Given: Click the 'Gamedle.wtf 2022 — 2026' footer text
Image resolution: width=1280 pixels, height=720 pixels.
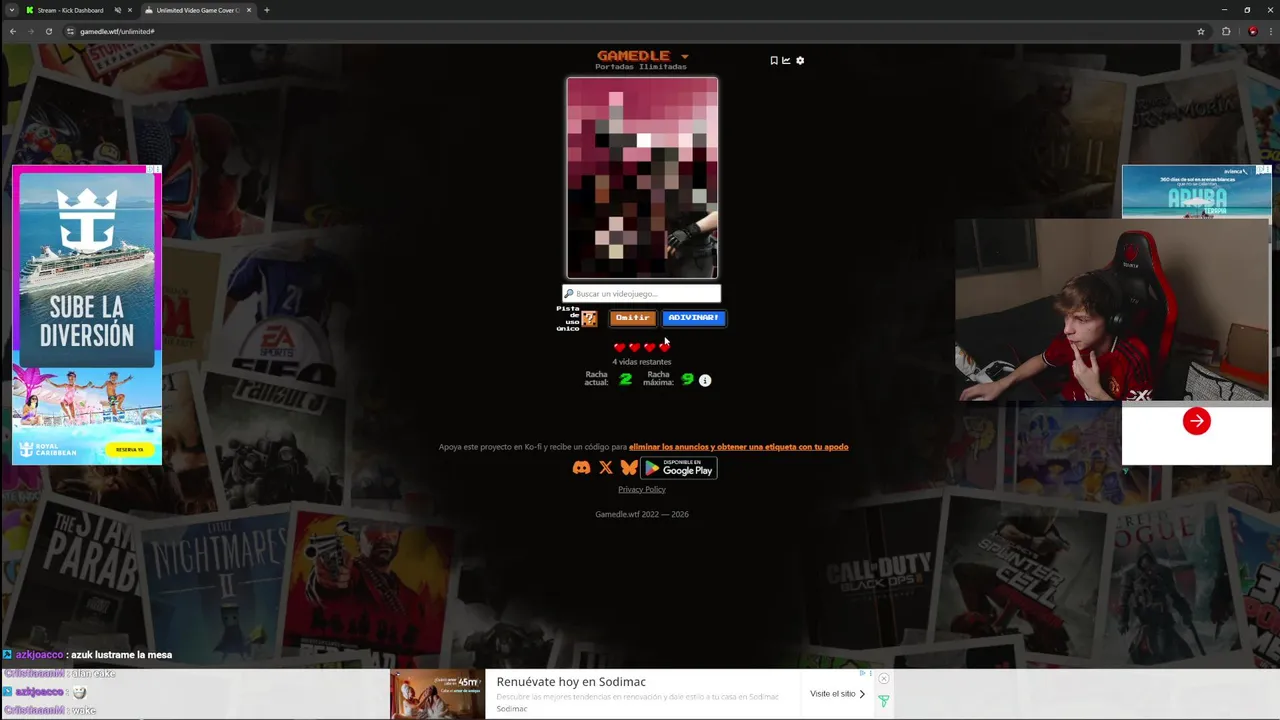Looking at the screenshot, I should pos(642,514).
